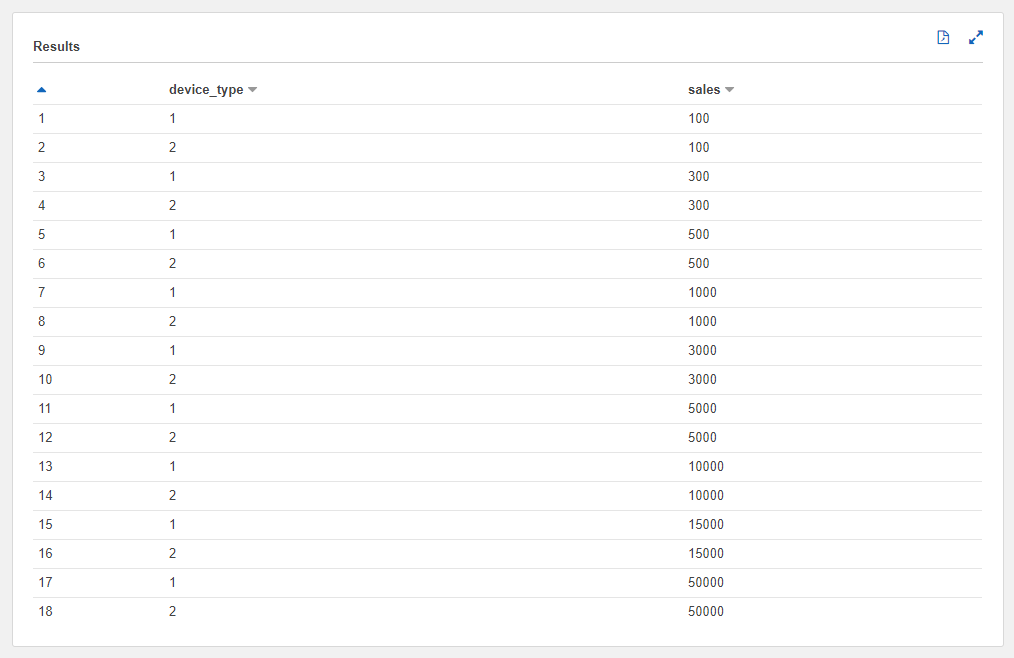
Task: Click sales value 500 in row 6
Action: (698, 263)
